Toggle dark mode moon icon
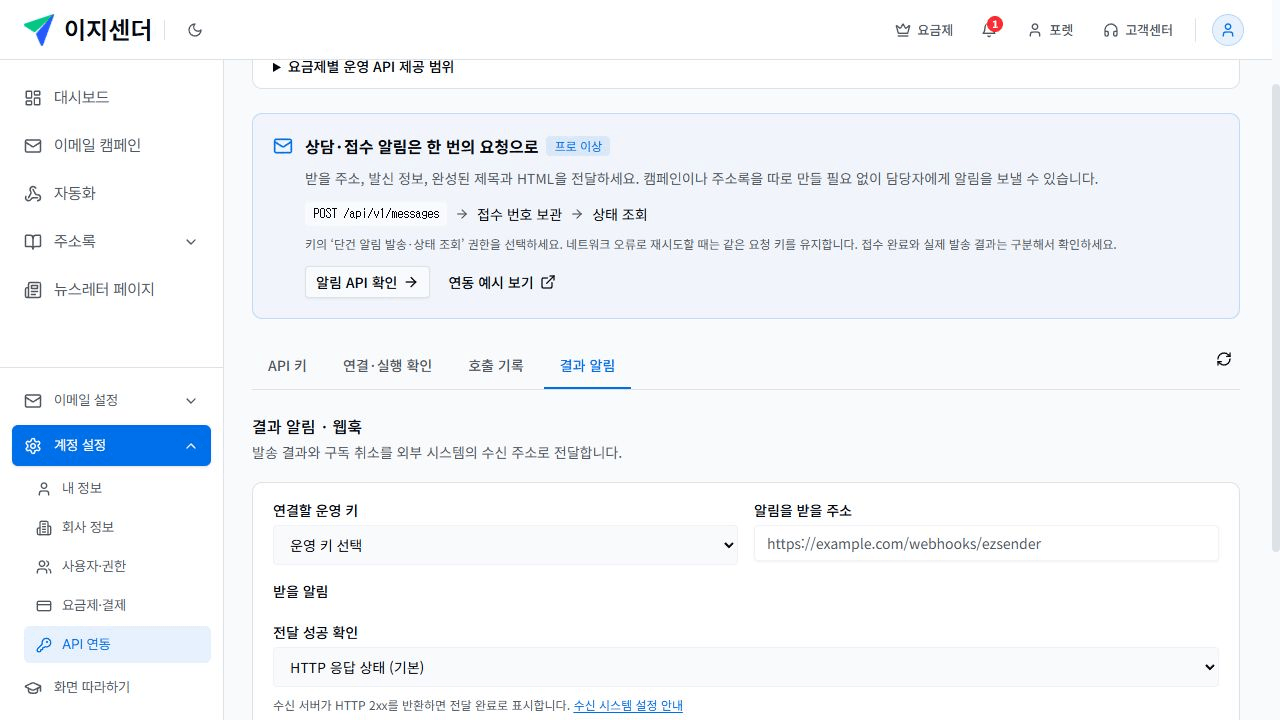 (195, 30)
